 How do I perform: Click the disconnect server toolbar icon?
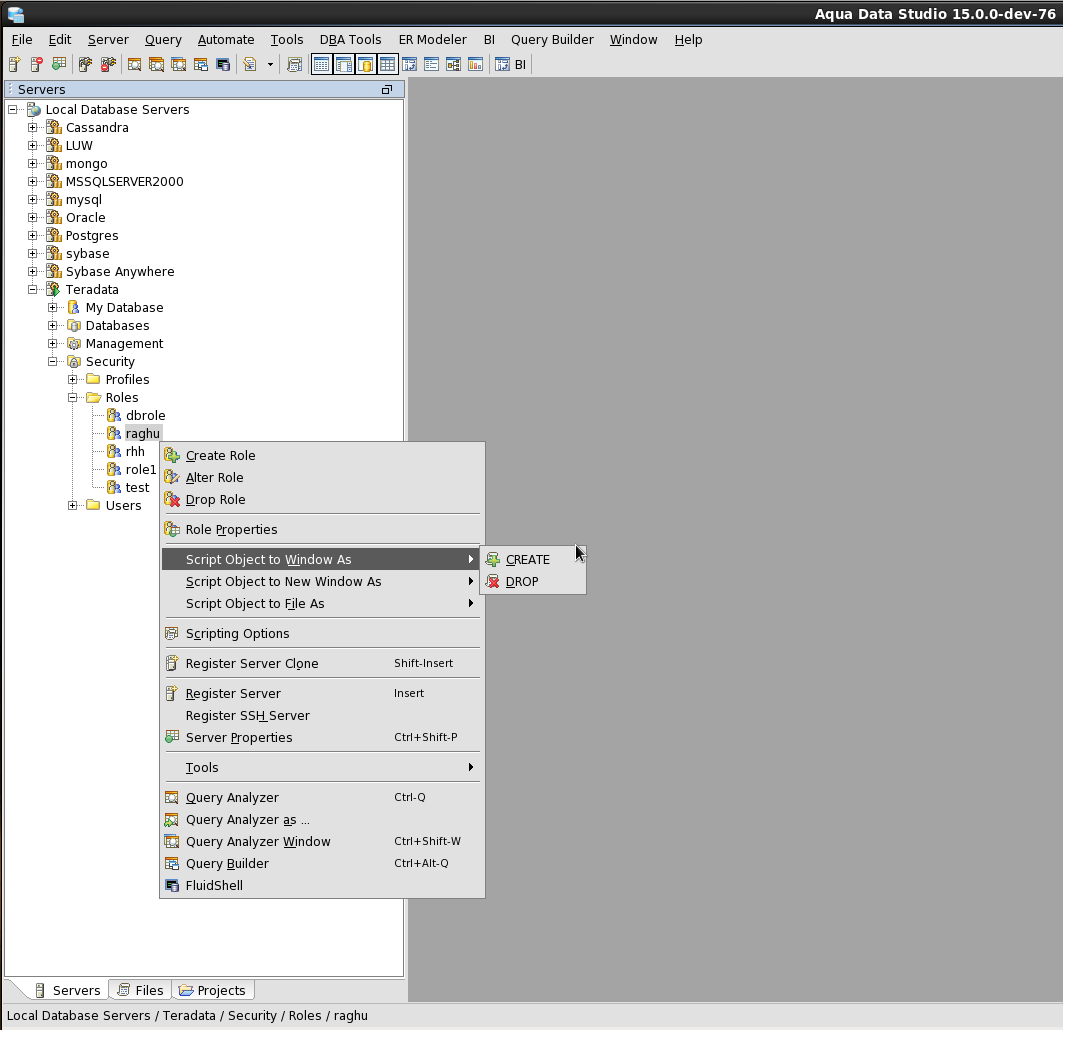click(108, 65)
